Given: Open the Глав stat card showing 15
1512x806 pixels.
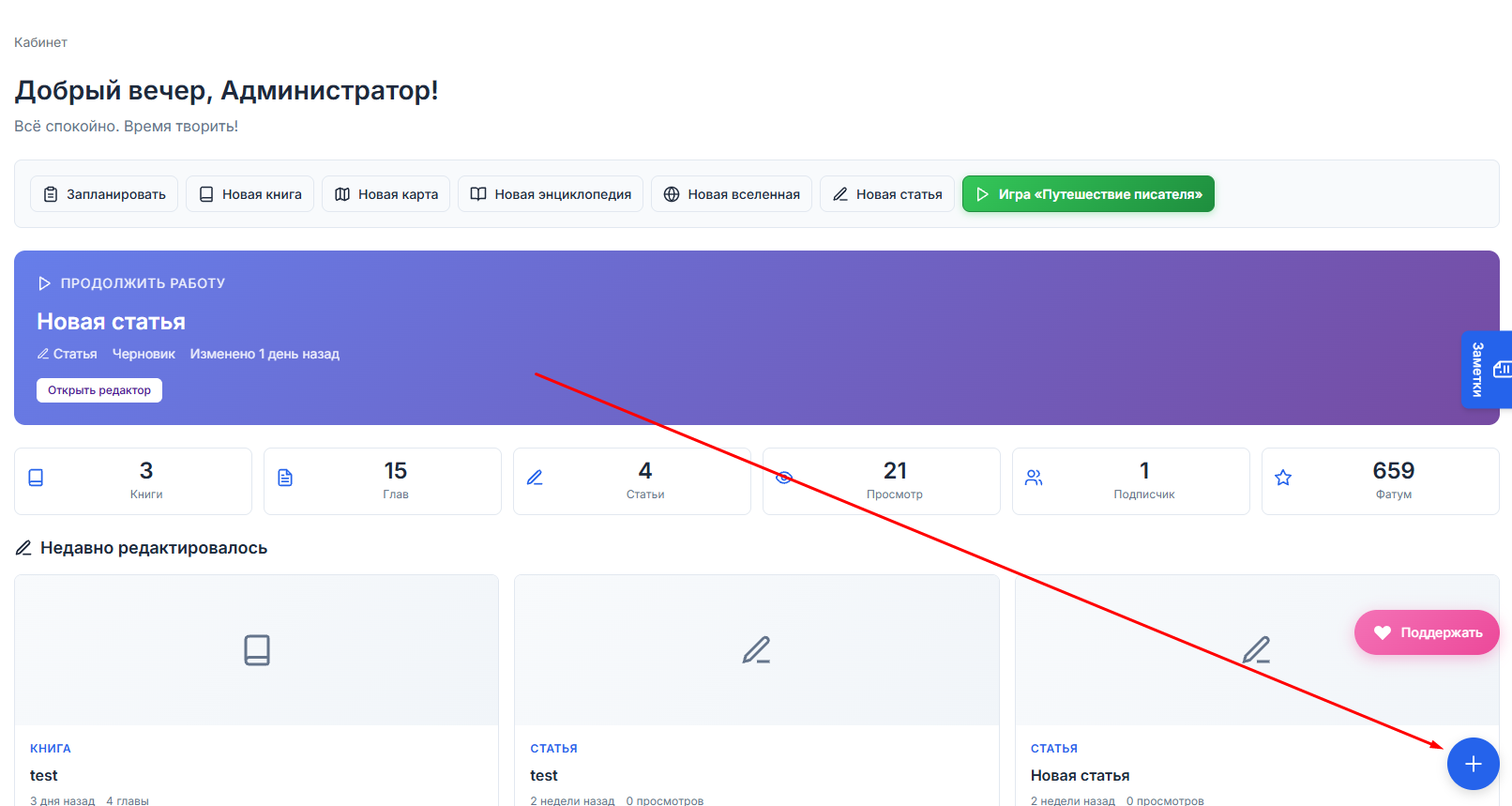Looking at the screenshot, I should pos(383,481).
